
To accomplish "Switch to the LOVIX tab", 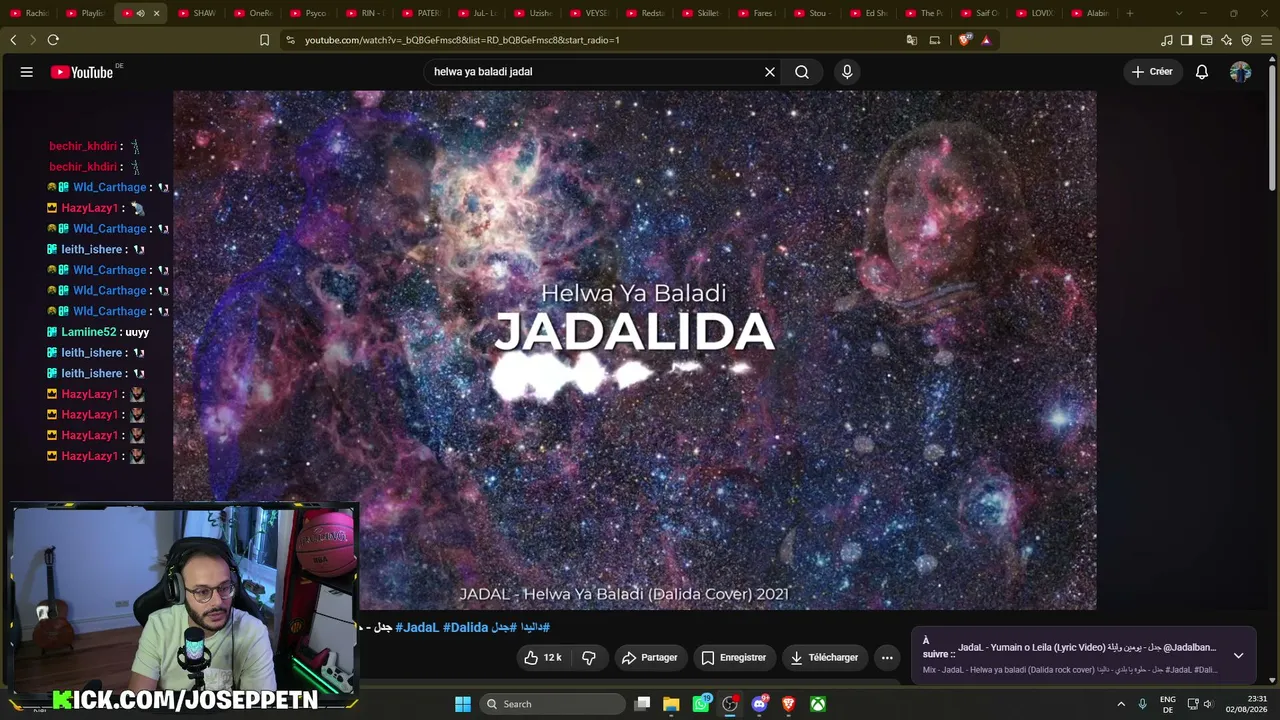I will coord(1034,13).
